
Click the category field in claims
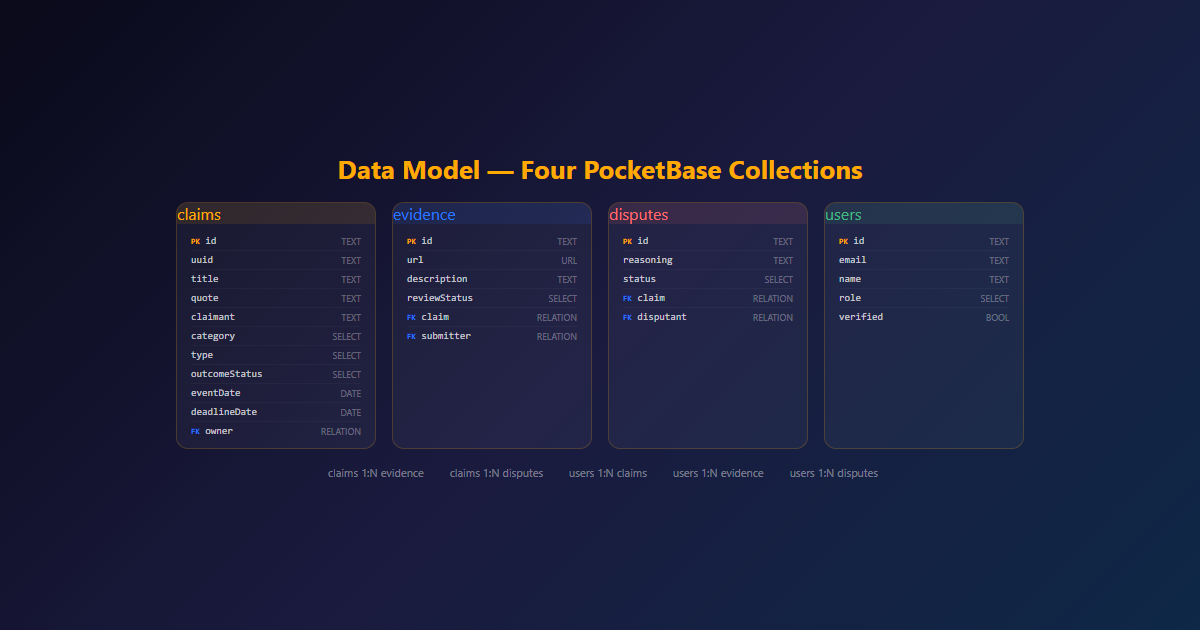(276, 336)
